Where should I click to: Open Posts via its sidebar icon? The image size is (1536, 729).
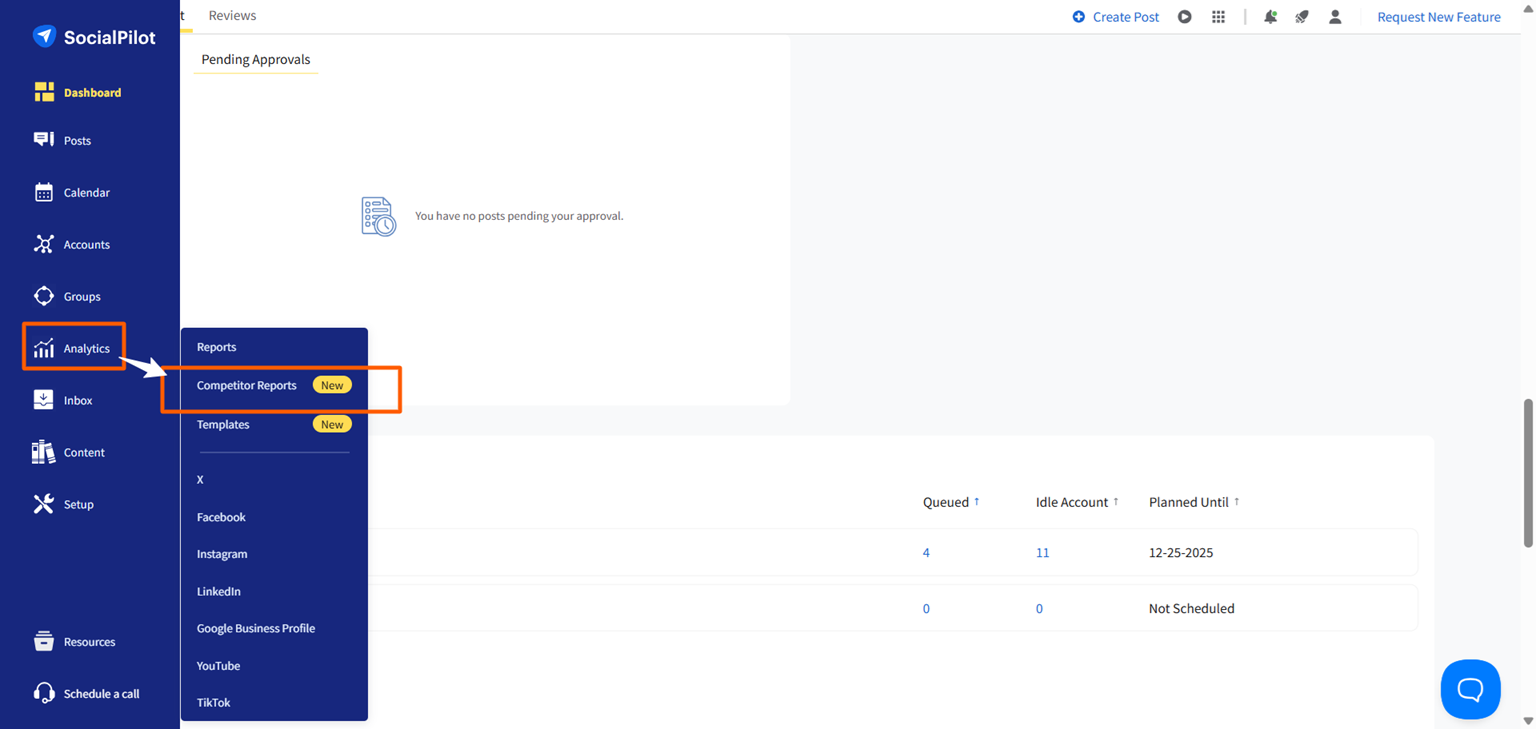[44, 140]
